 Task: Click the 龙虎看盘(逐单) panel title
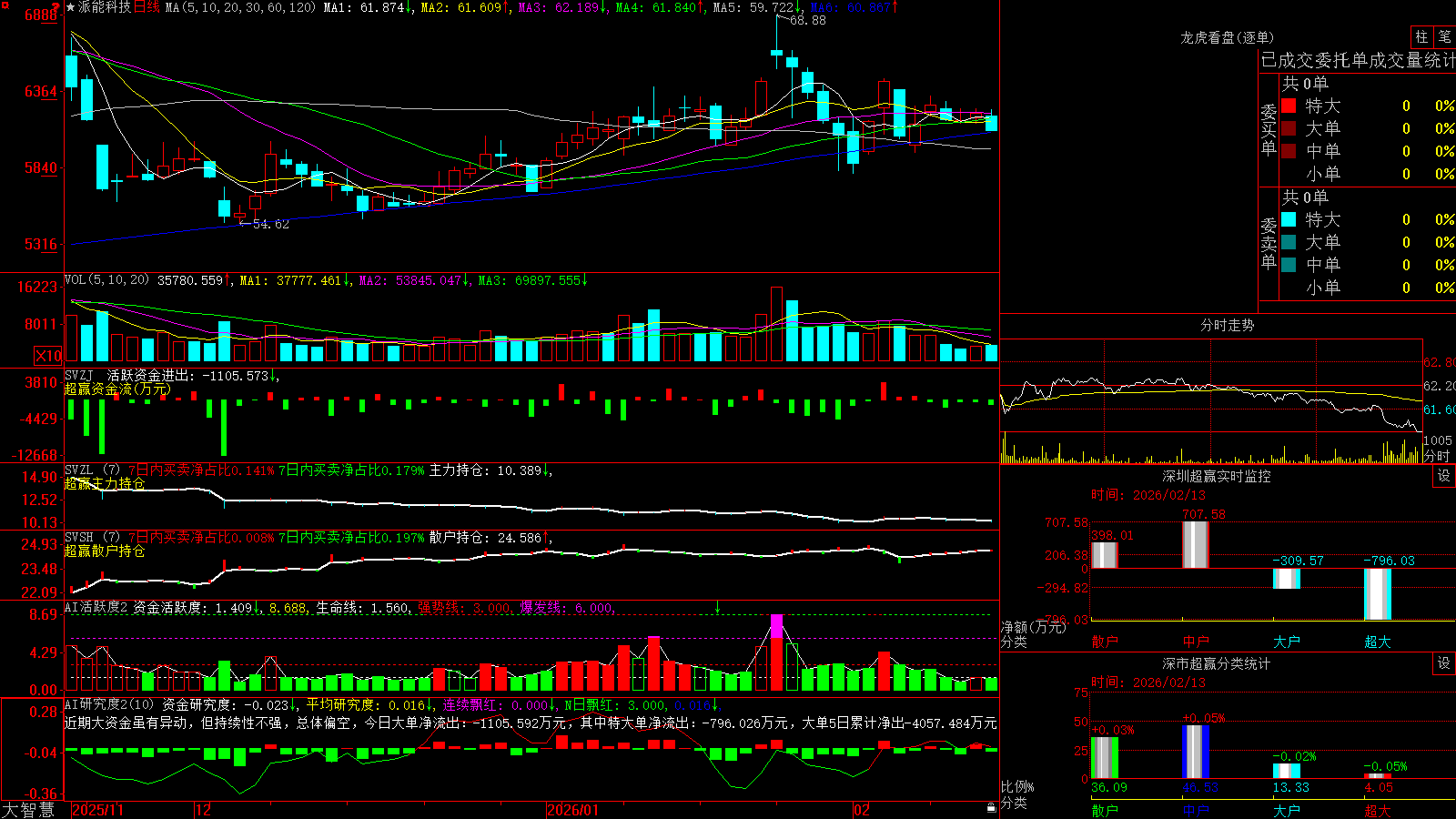coord(1227,37)
